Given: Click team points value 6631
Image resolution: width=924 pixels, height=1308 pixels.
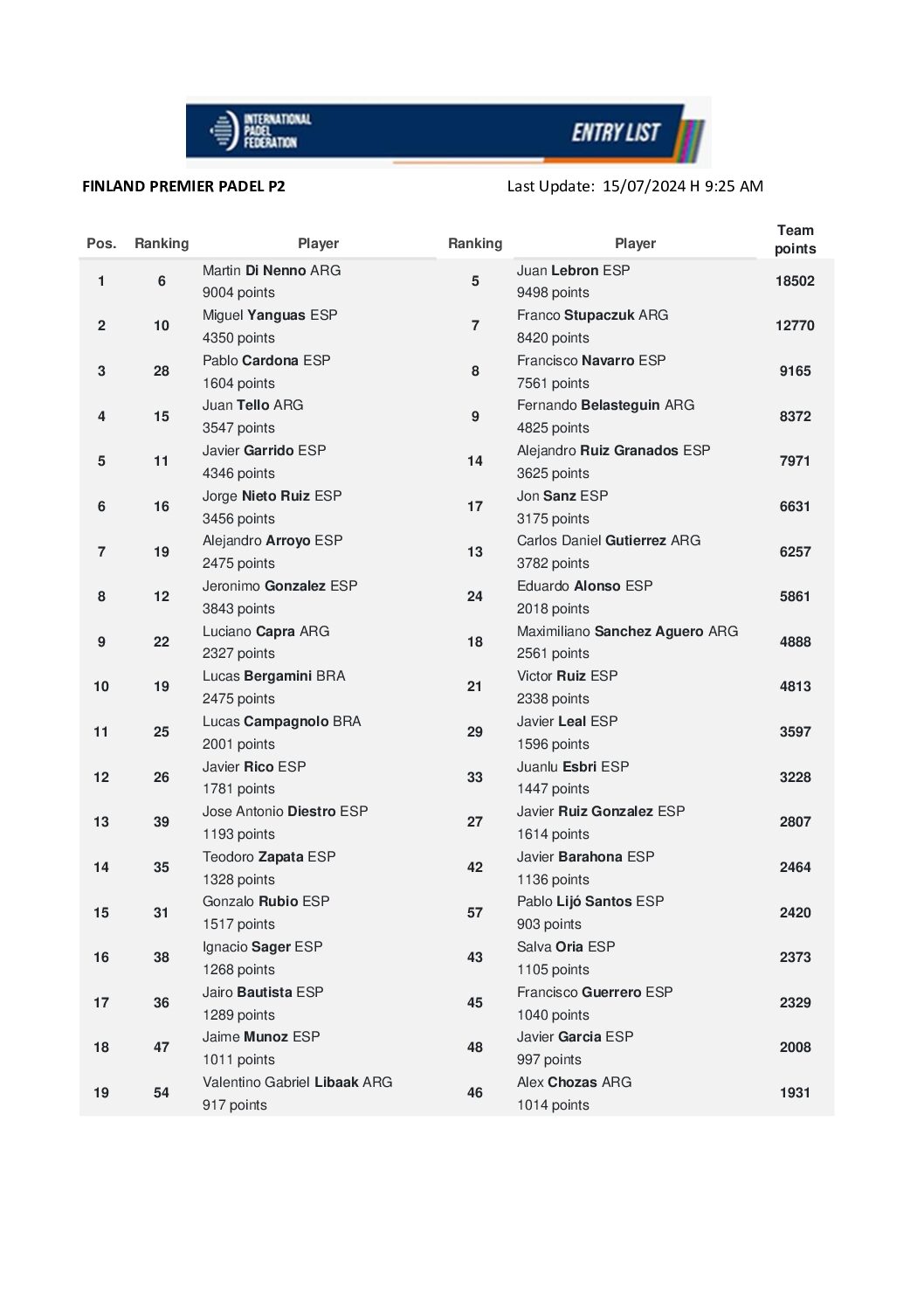Looking at the screenshot, I should coord(795,507).
